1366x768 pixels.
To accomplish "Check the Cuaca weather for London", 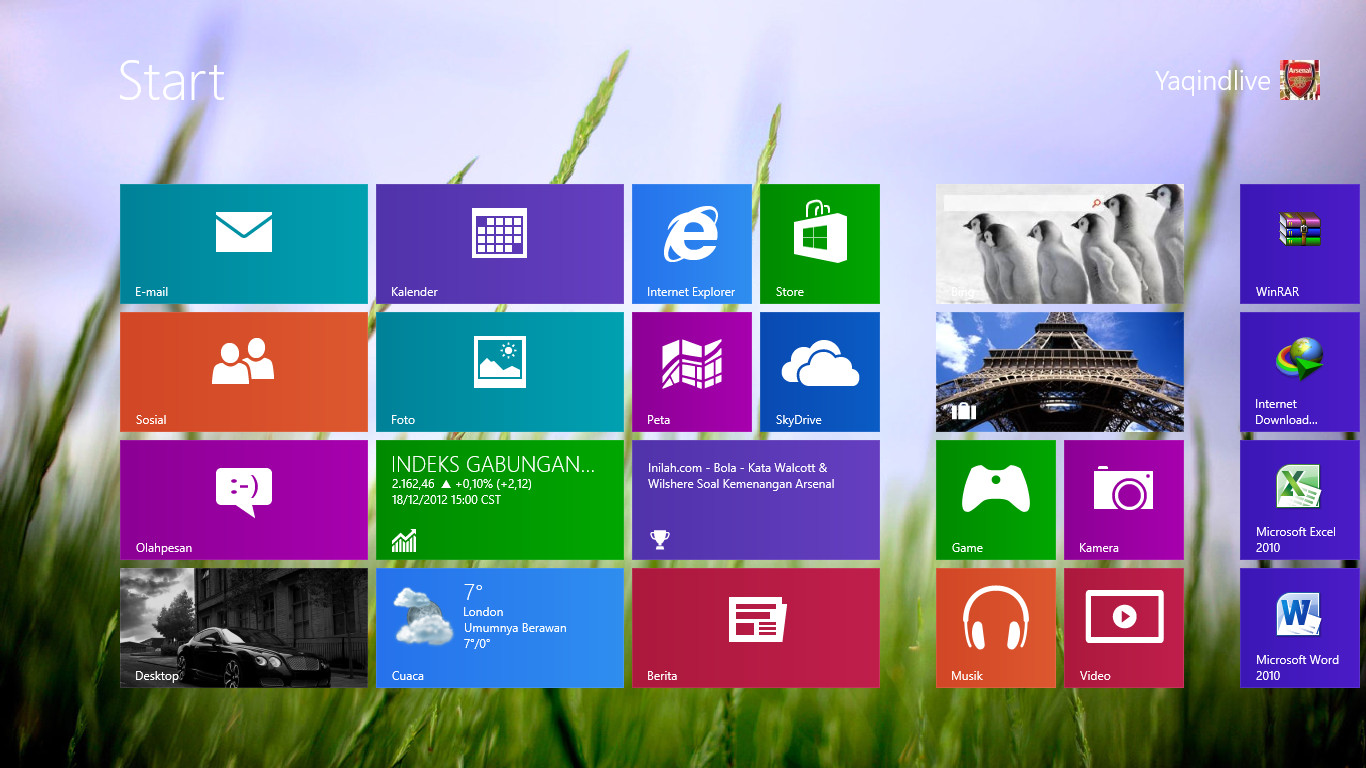I will point(500,628).
